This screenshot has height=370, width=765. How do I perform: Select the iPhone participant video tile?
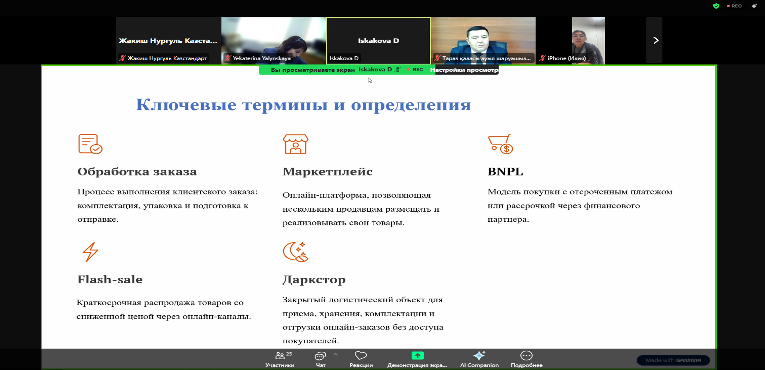click(x=588, y=41)
